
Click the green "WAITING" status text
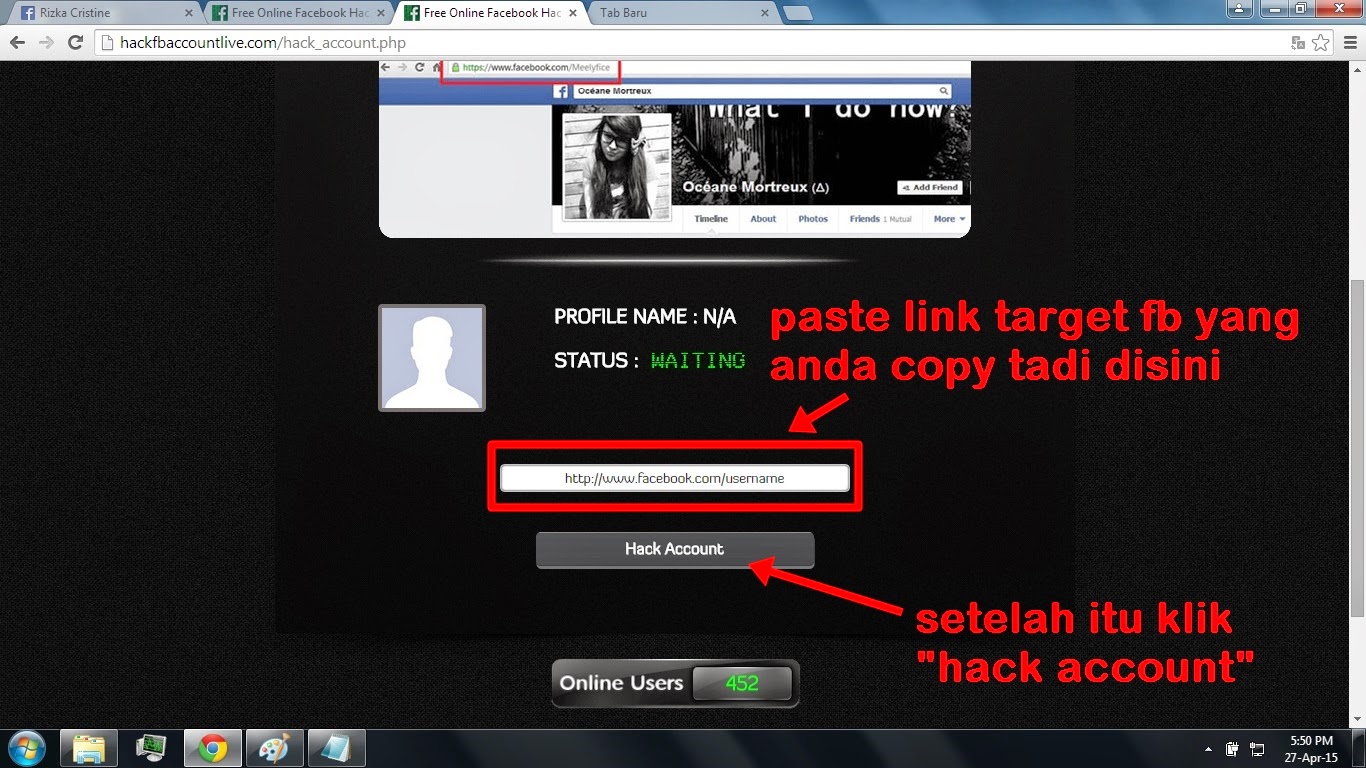698,361
